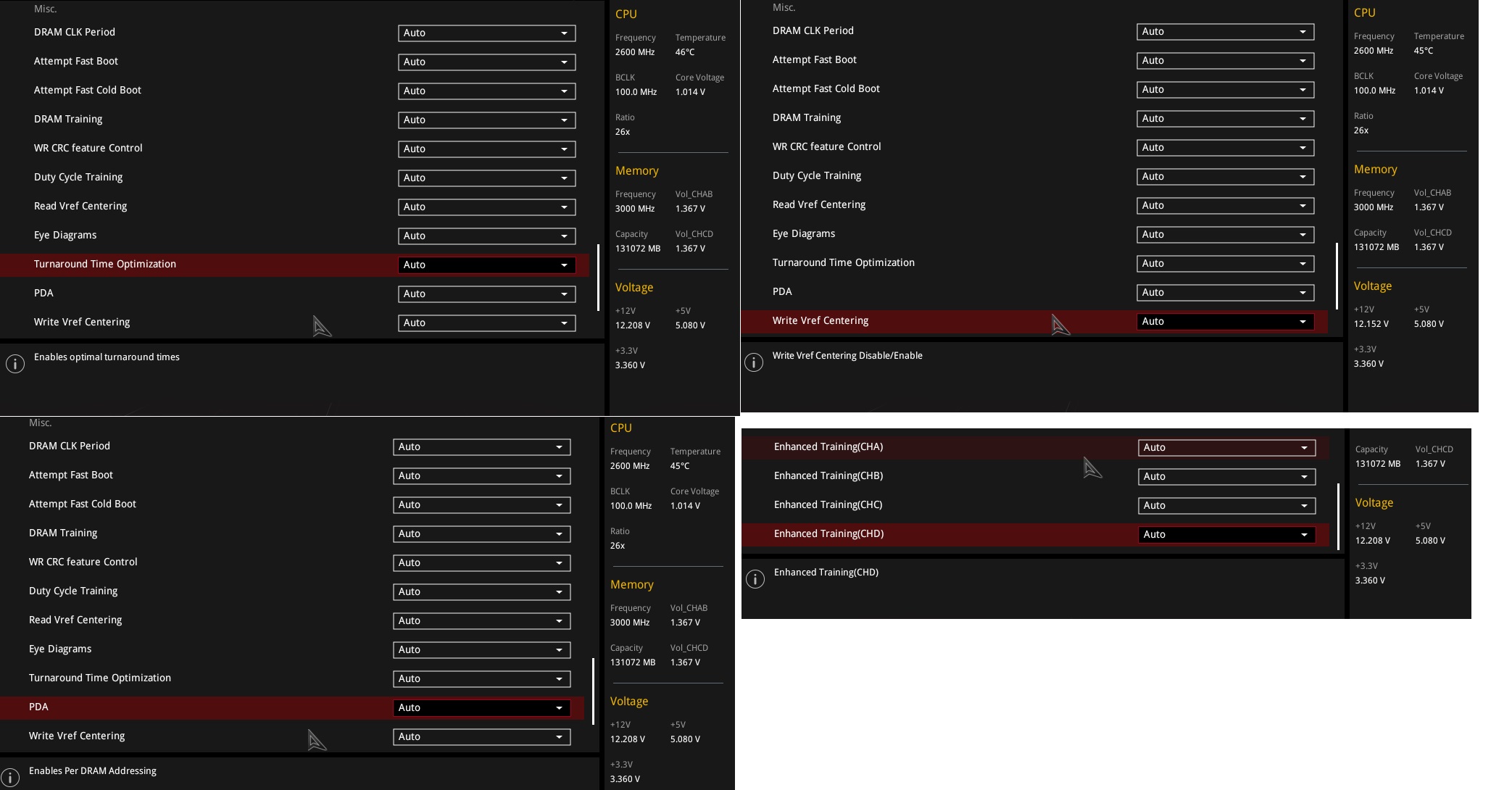Image resolution: width=1512 pixels, height=790 pixels.
Task: Open the highlighted PDA Auto dropdown
Action: (481, 708)
